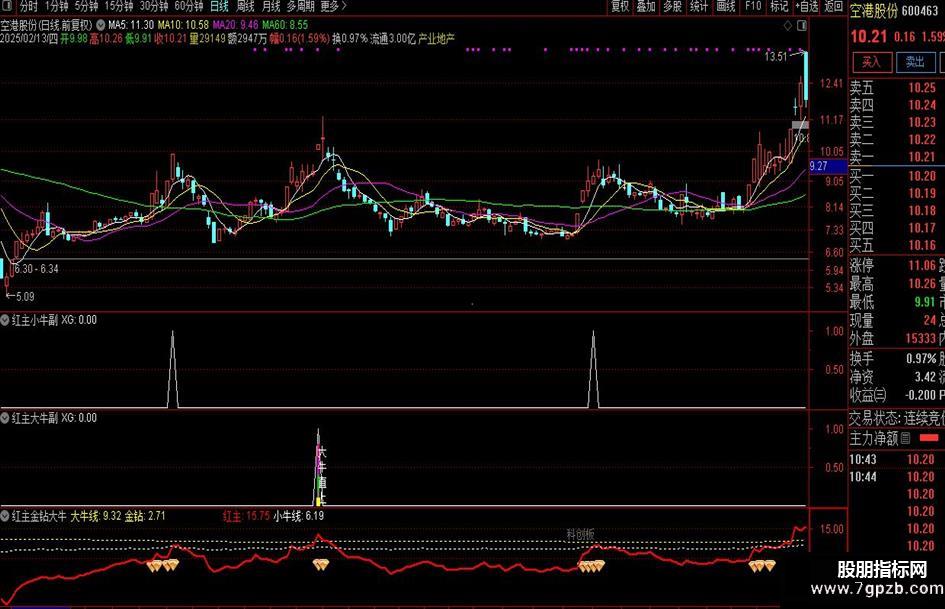Switch to the 周线 weekly chart tab

click(245, 6)
